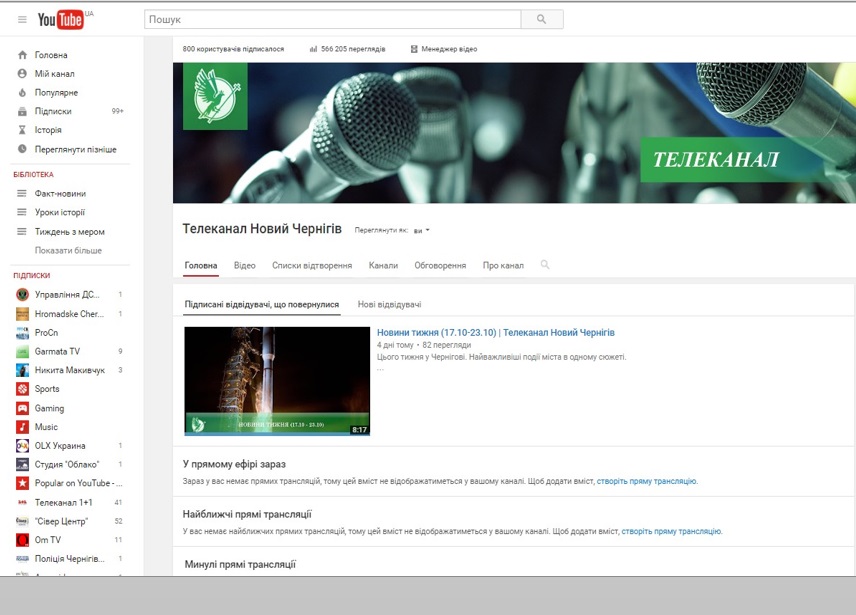The height and width of the screenshot is (615, 856).
Task: Click the channel search magnifier icon
Action: (545, 265)
